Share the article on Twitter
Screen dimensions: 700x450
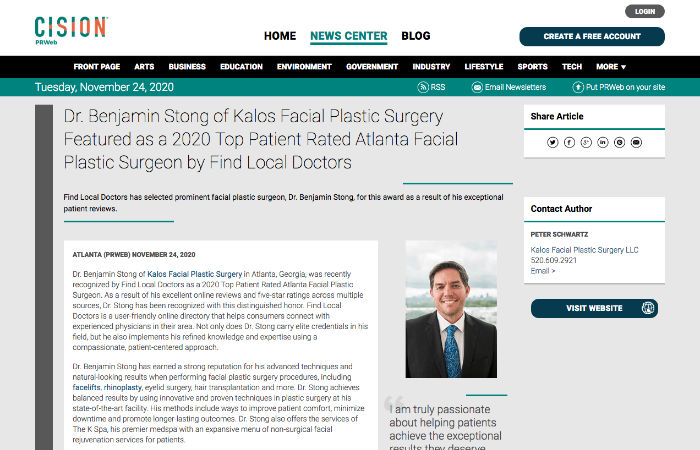[552, 142]
